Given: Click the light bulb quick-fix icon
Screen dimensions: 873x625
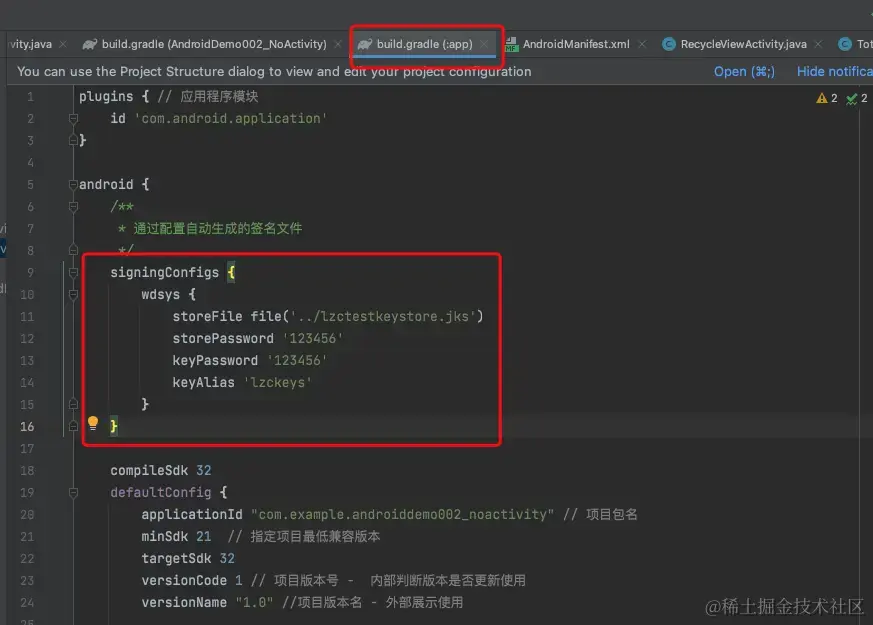Looking at the screenshot, I should (93, 424).
